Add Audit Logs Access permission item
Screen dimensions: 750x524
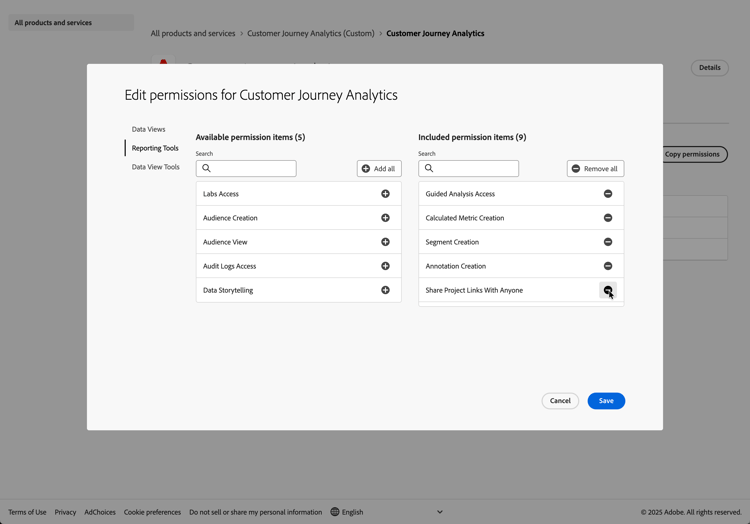click(385, 266)
